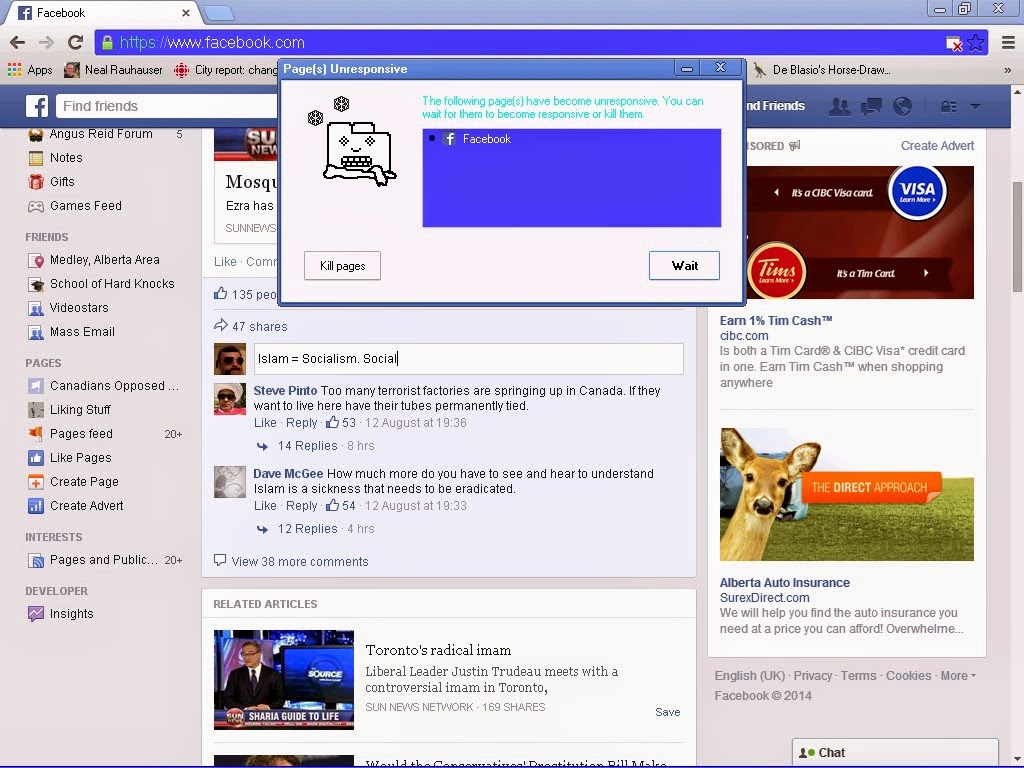
Task: Open the Chrome hamburger menu
Action: (1008, 43)
